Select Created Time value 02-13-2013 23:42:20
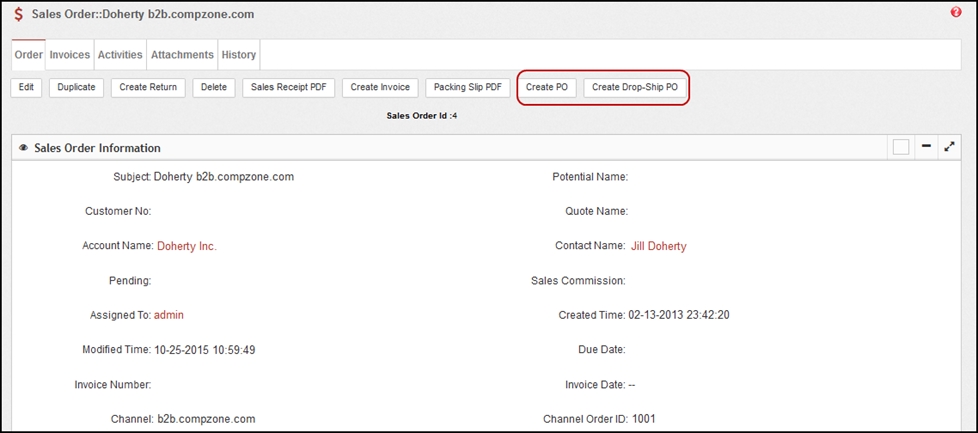 679,315
